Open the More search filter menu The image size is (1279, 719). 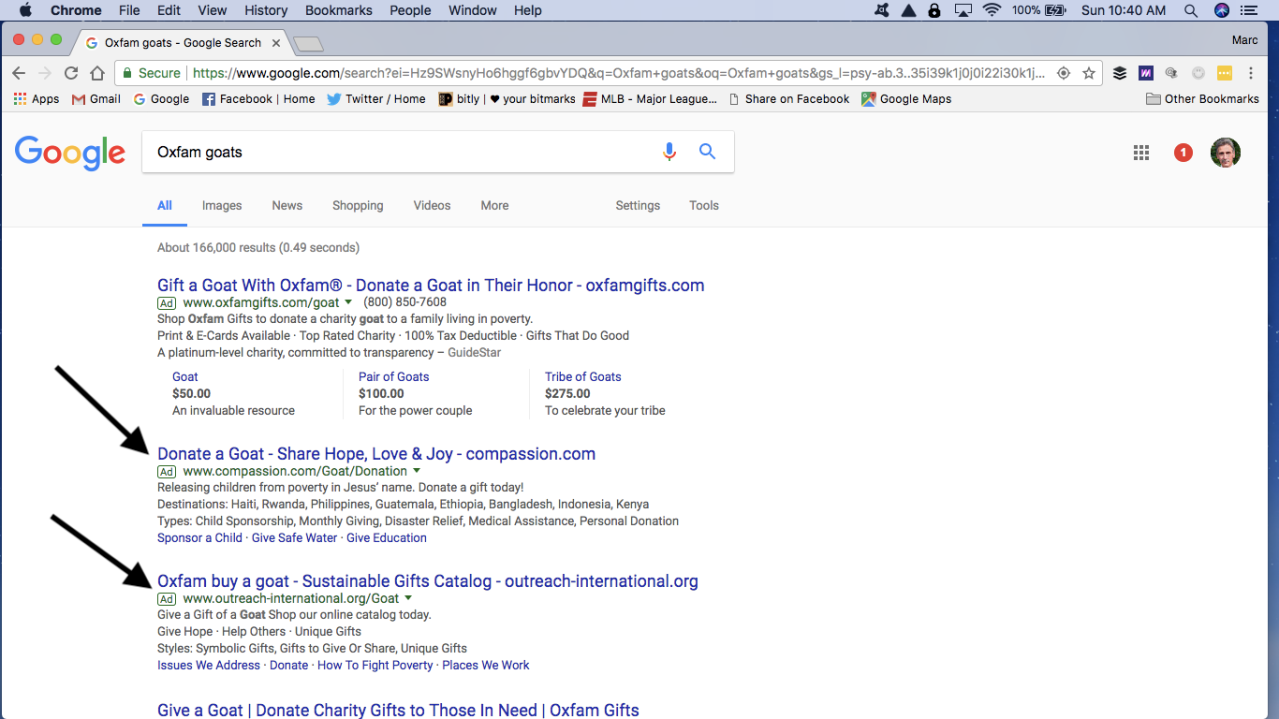tap(494, 205)
